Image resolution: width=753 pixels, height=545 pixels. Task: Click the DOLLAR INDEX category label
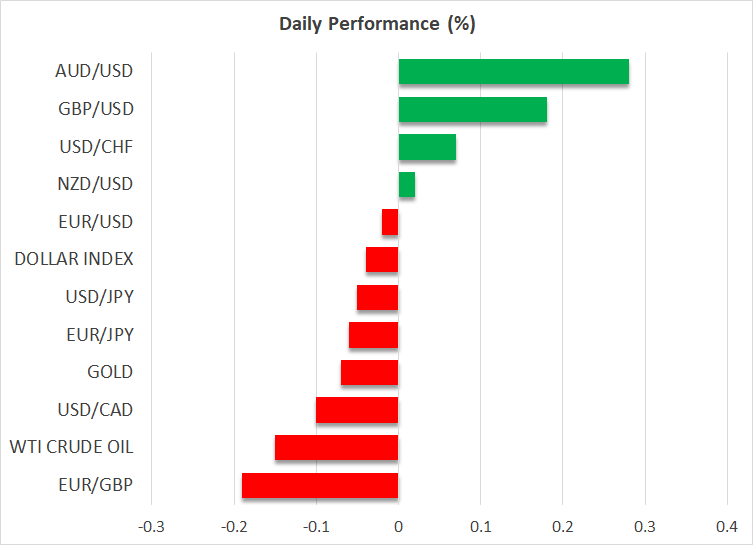tap(74, 259)
